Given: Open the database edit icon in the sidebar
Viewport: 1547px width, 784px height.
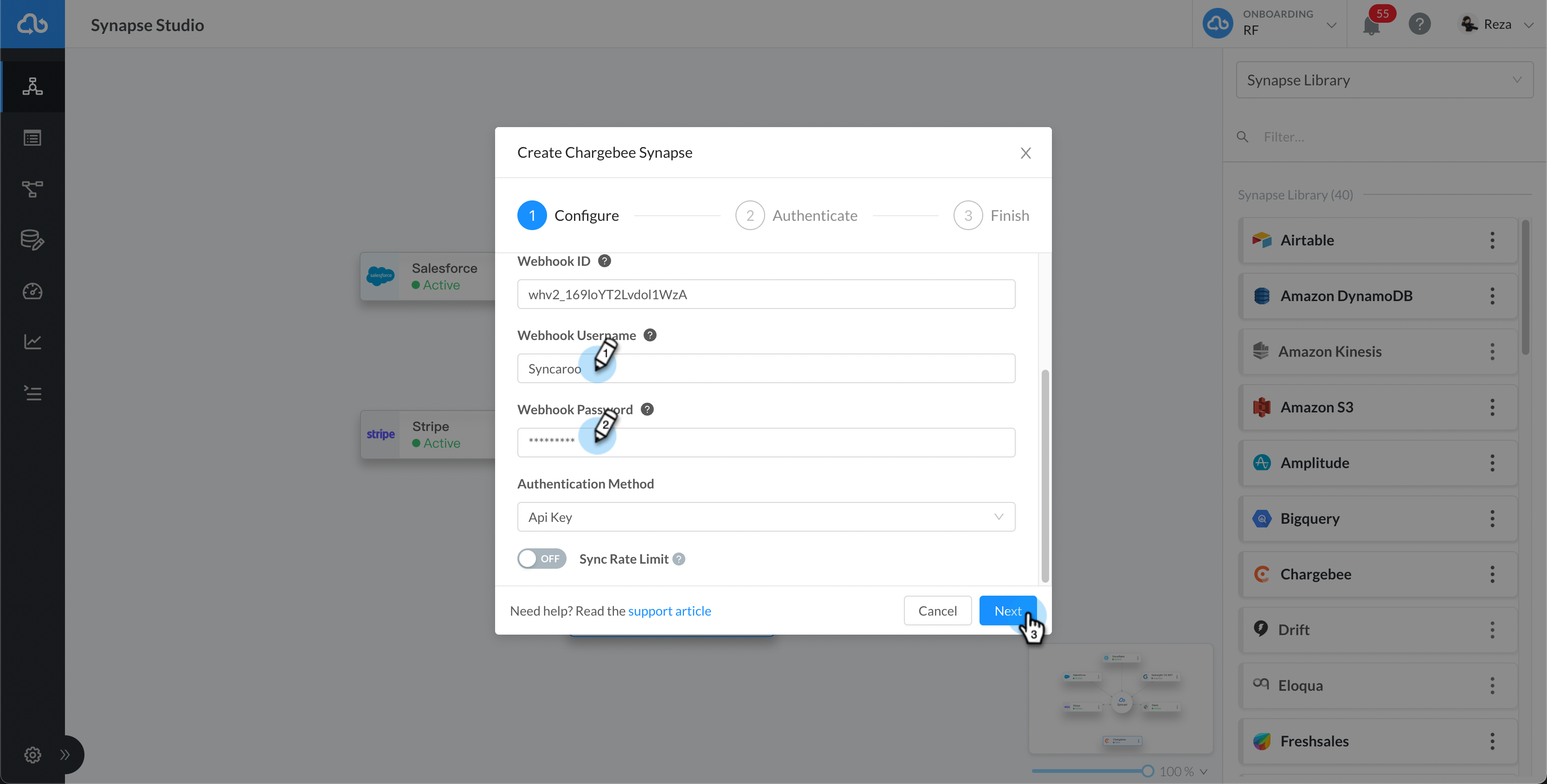Looking at the screenshot, I should [32, 240].
